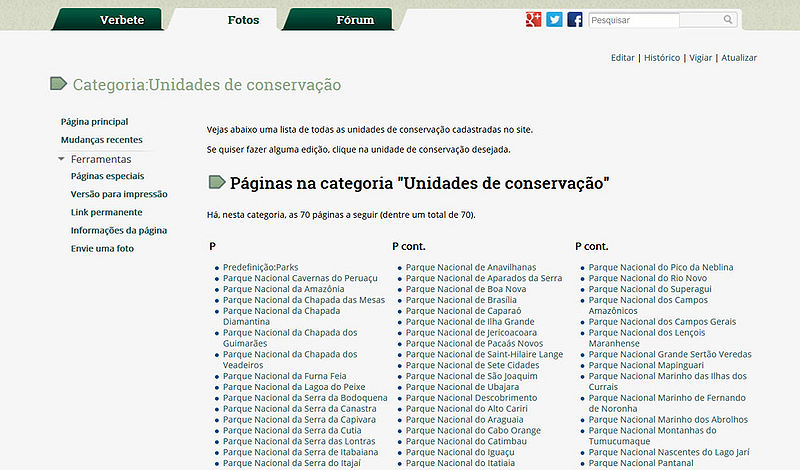Open Parque Nacional de Pacaás Novos
This screenshot has height=470, width=800.
474,343
